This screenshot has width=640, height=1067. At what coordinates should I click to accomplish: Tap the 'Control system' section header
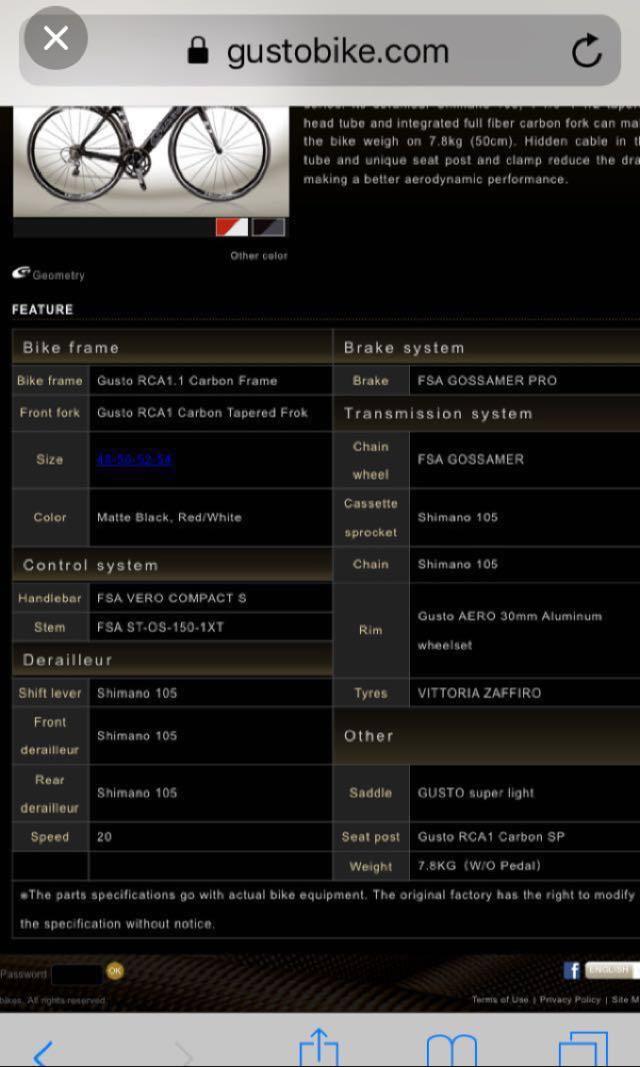(172, 565)
